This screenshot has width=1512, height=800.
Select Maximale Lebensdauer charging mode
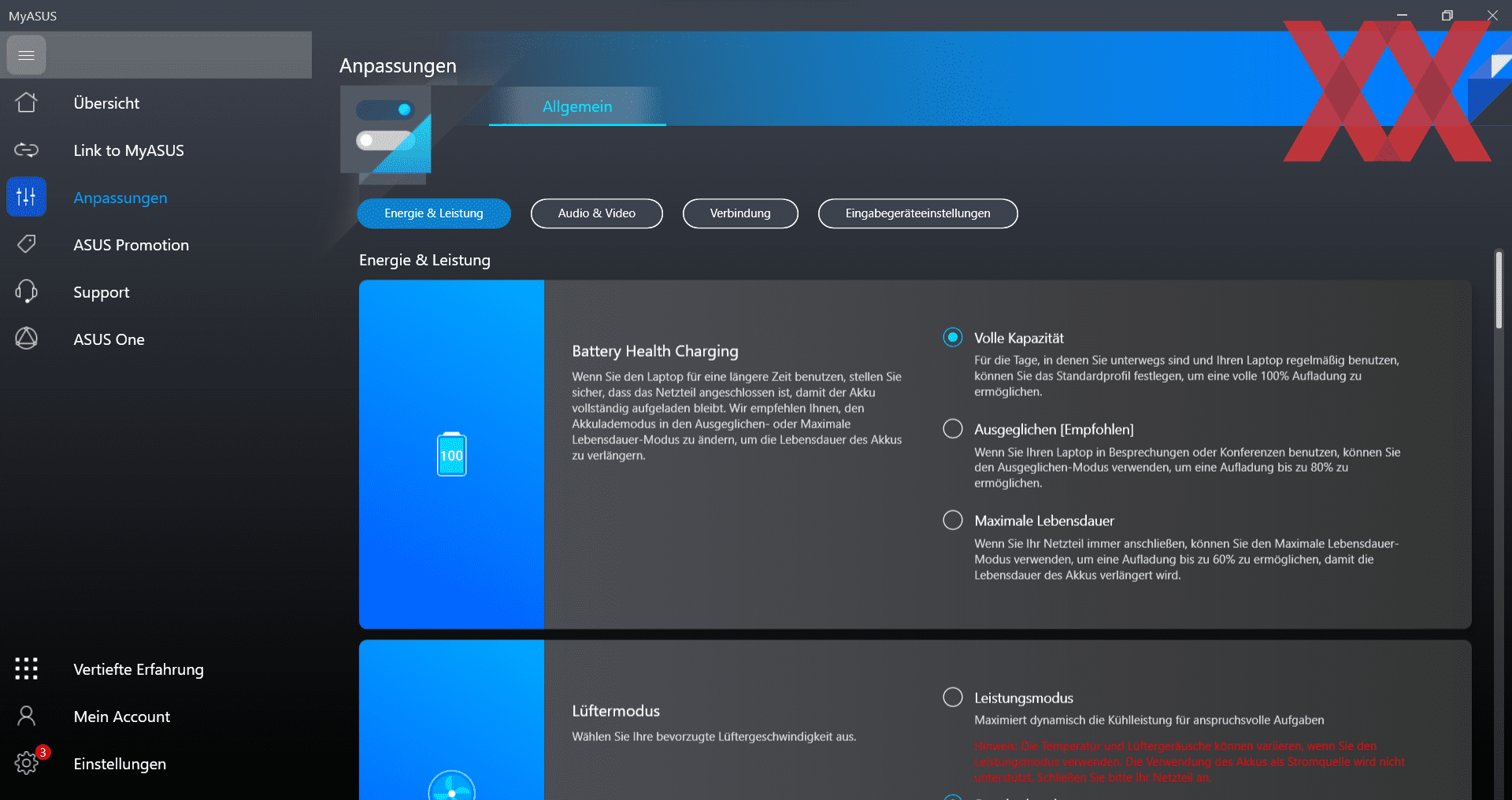click(x=953, y=520)
